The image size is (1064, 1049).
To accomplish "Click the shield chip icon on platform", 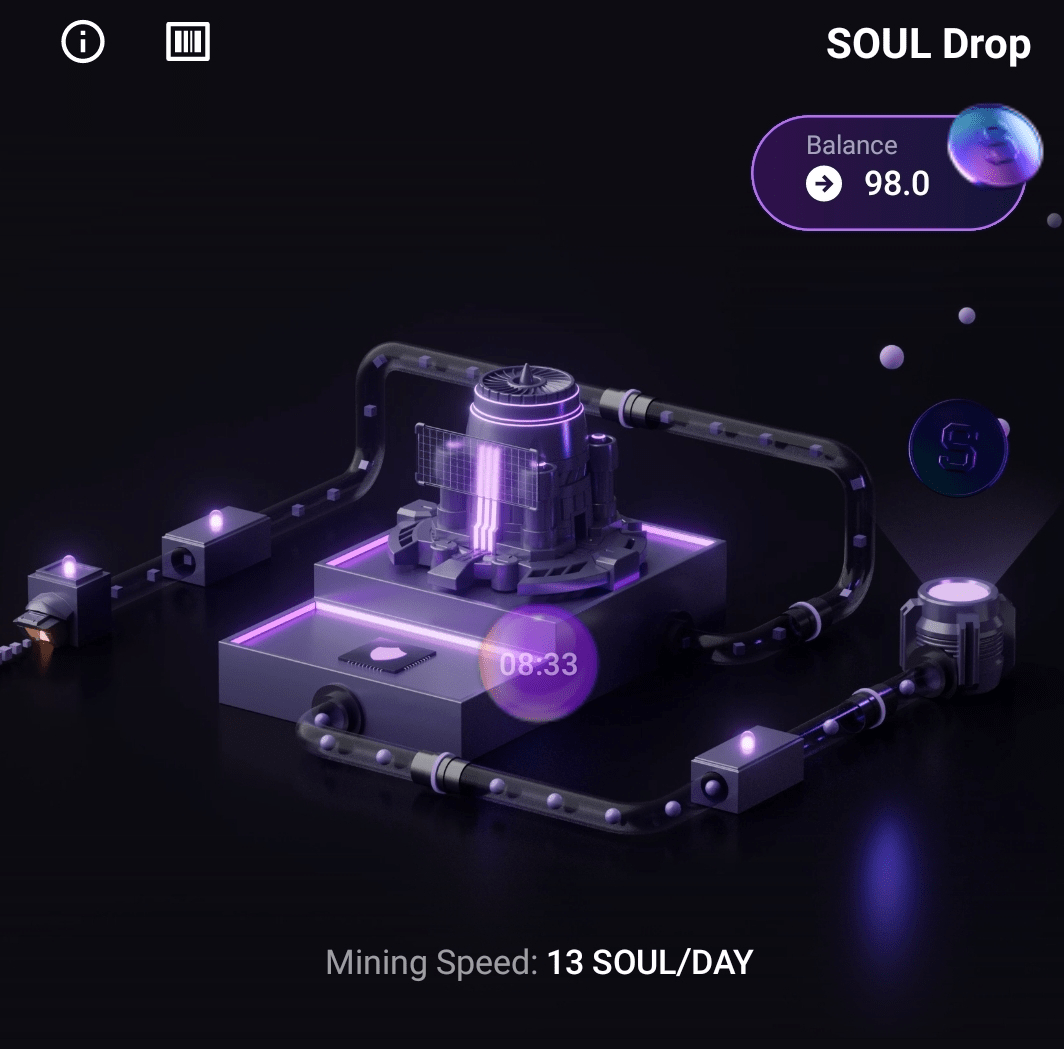I will 387,655.
